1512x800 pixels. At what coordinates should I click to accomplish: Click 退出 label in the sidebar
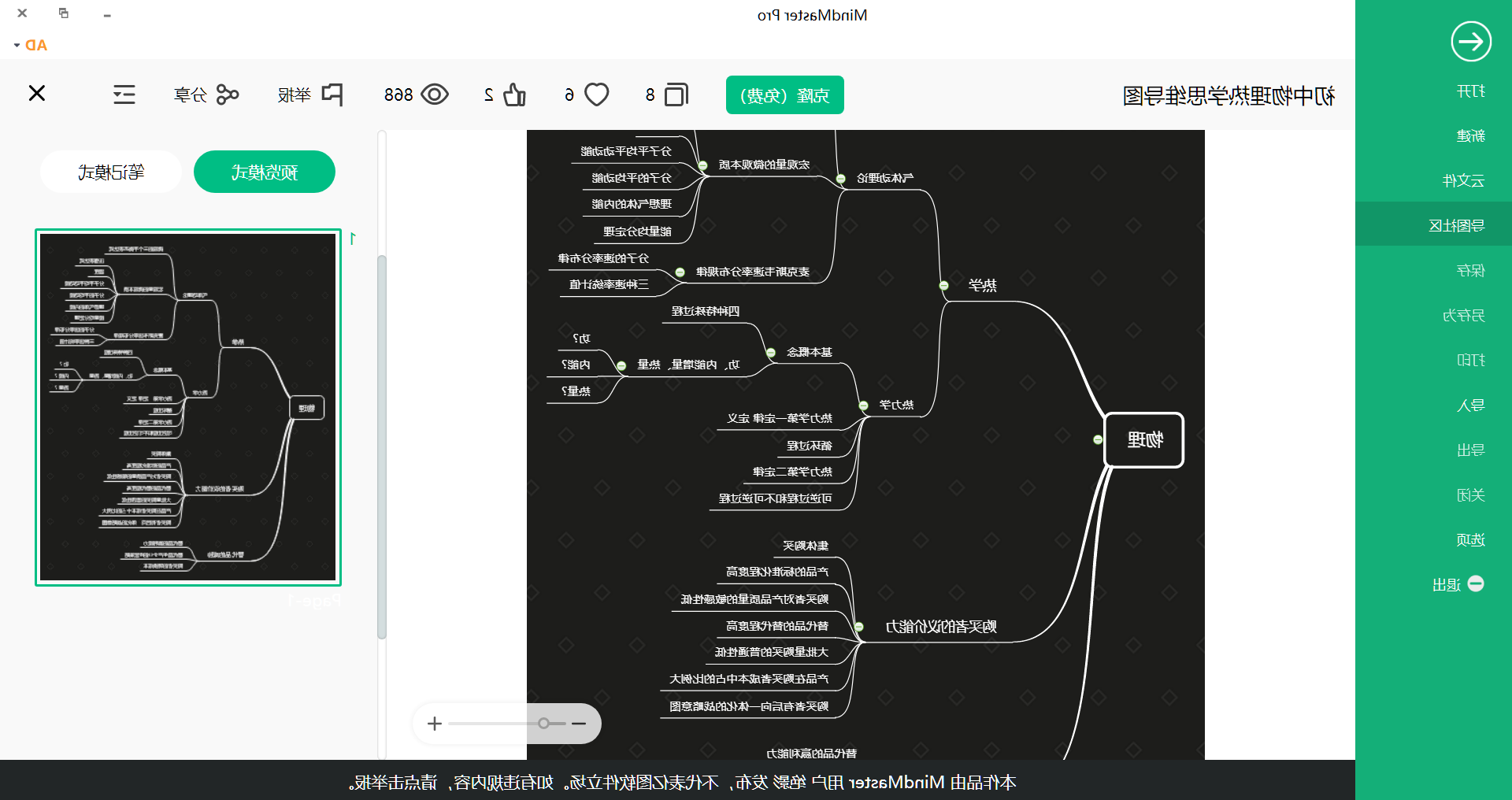[1447, 585]
